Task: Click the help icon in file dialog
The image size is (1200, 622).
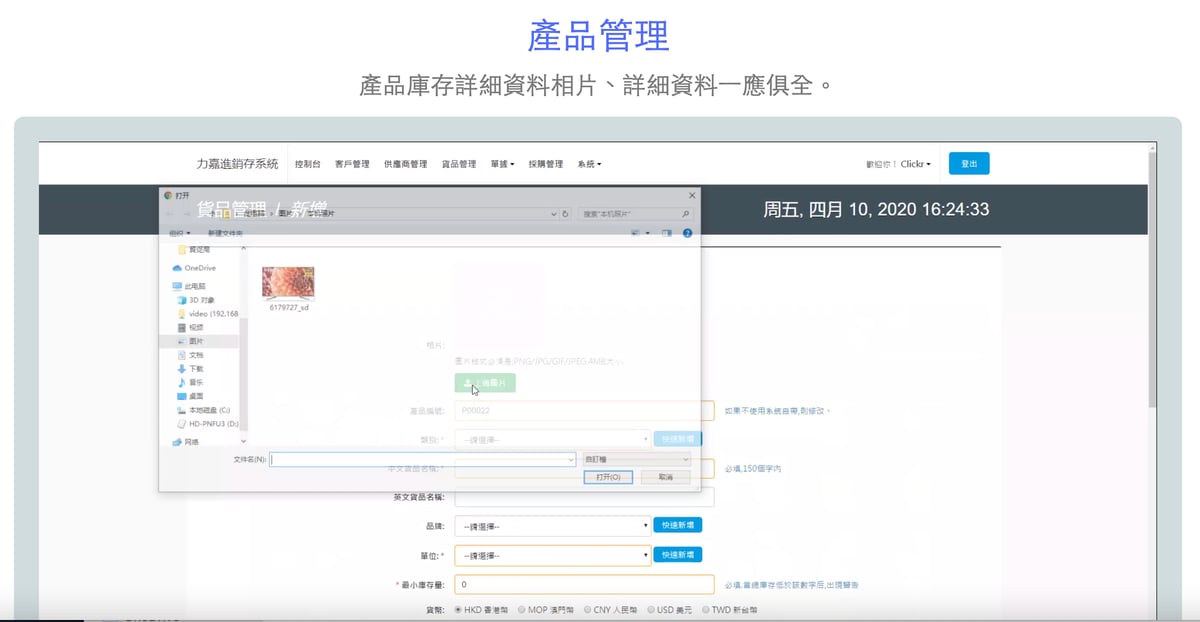Action: click(x=687, y=233)
